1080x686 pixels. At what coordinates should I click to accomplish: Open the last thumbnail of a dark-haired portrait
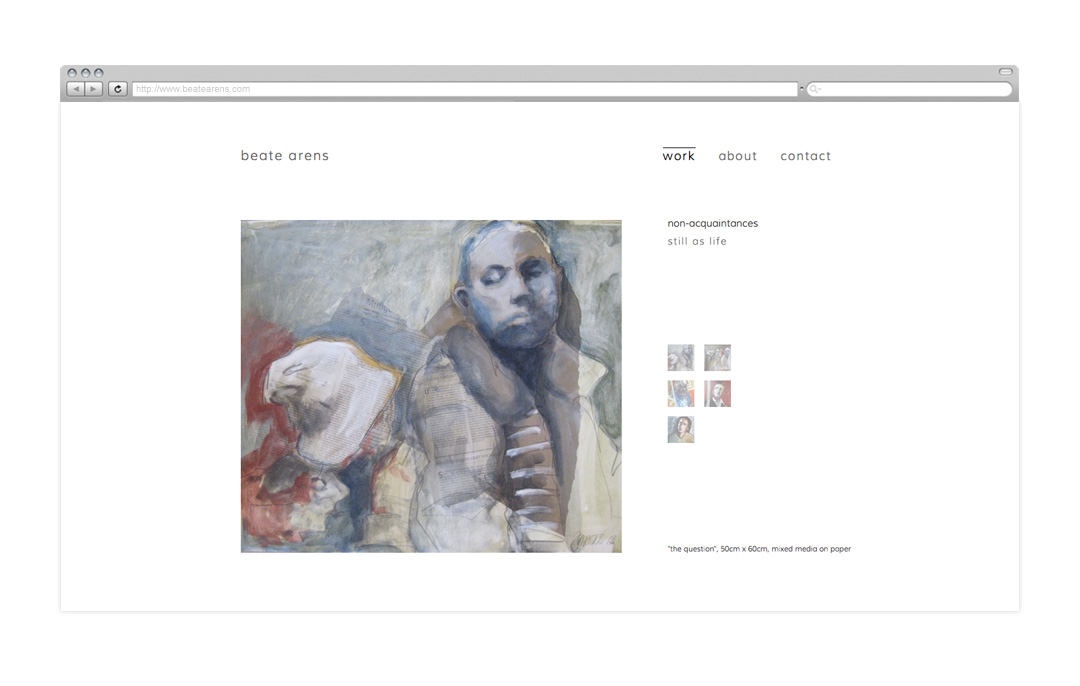(681, 429)
